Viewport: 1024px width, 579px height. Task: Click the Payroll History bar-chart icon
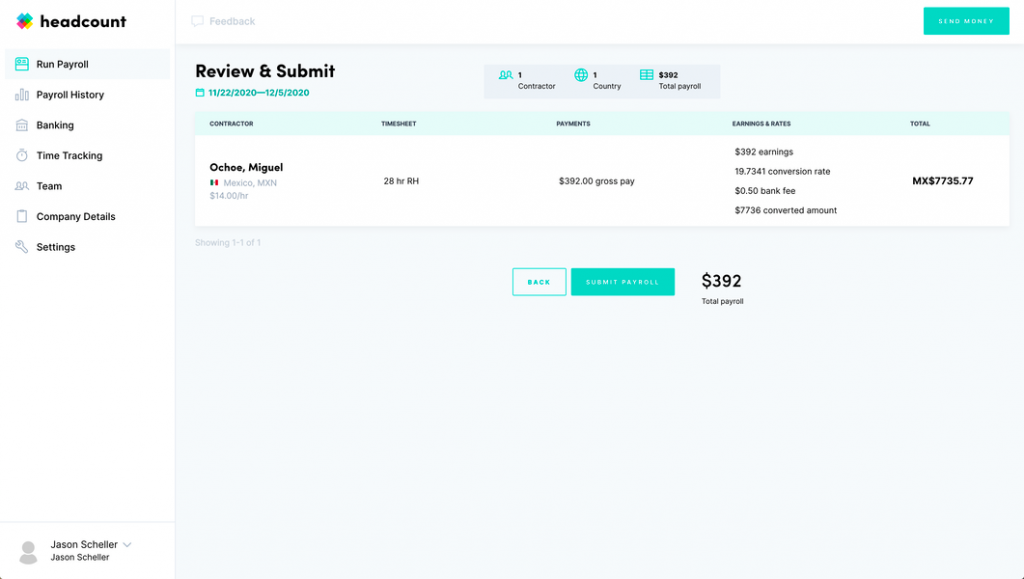pos(22,94)
